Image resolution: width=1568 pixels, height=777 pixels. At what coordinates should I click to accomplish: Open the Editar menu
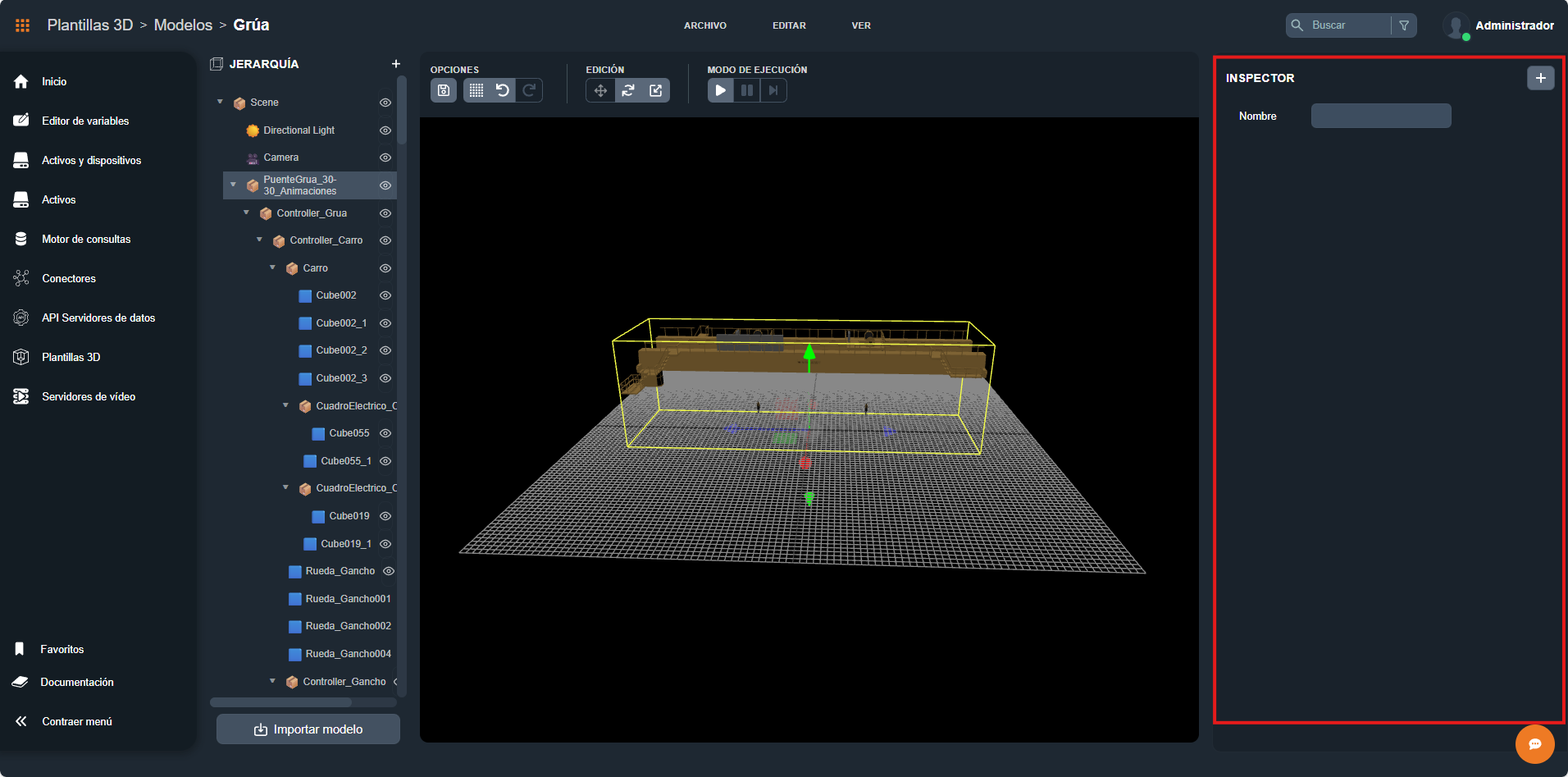(788, 25)
